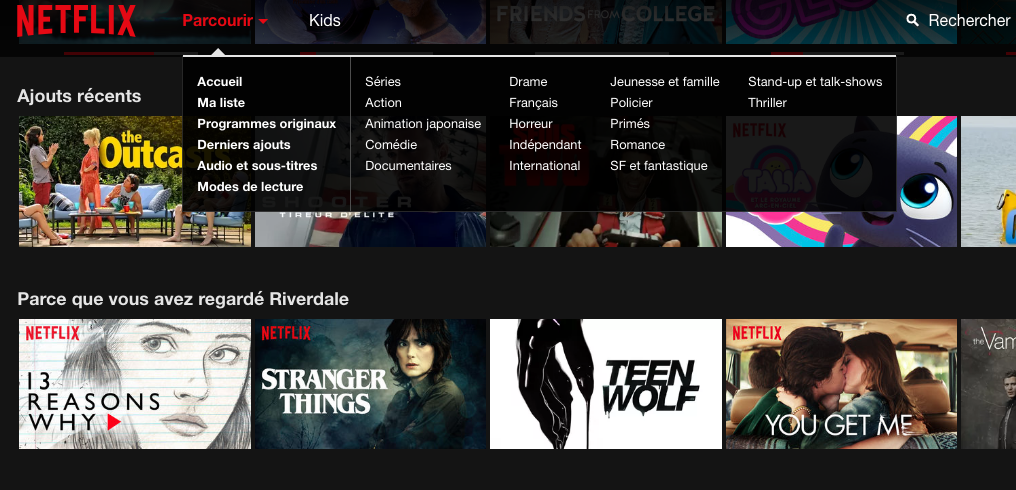Viewport: 1016px width, 490px height.
Task: Go to Derniers ajouts
Action: point(244,145)
